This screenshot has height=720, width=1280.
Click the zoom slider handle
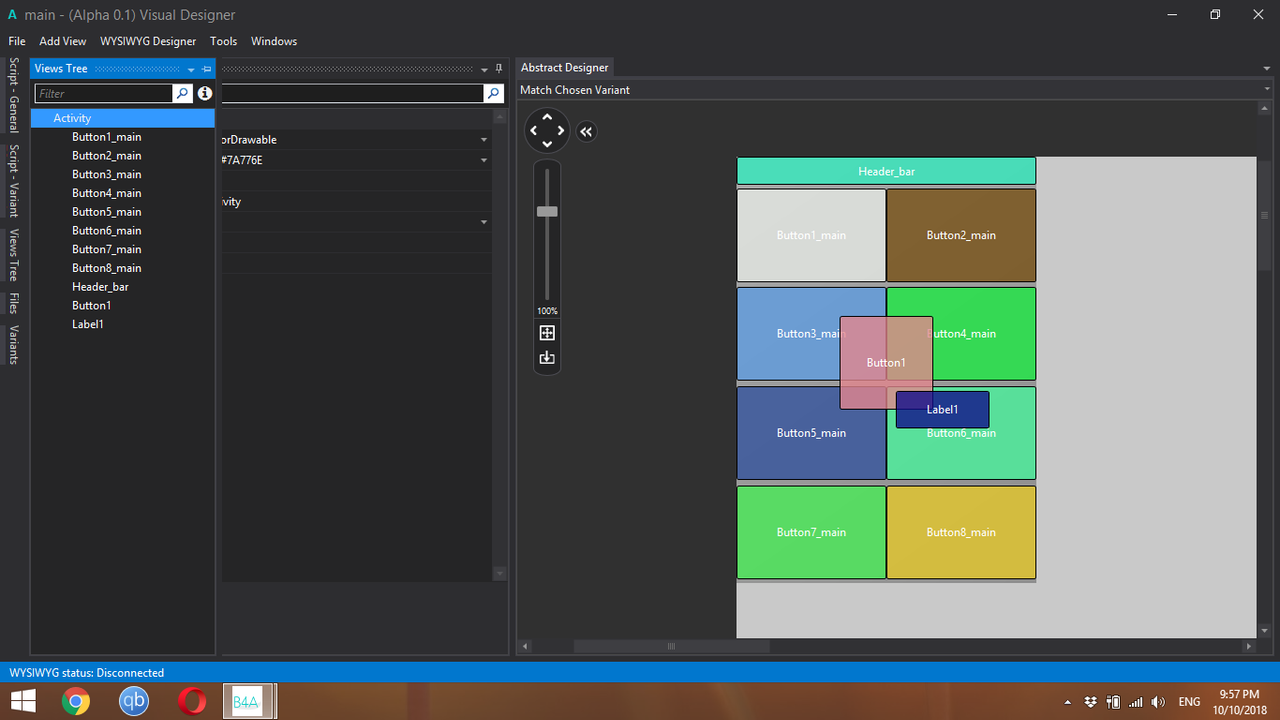pos(547,211)
